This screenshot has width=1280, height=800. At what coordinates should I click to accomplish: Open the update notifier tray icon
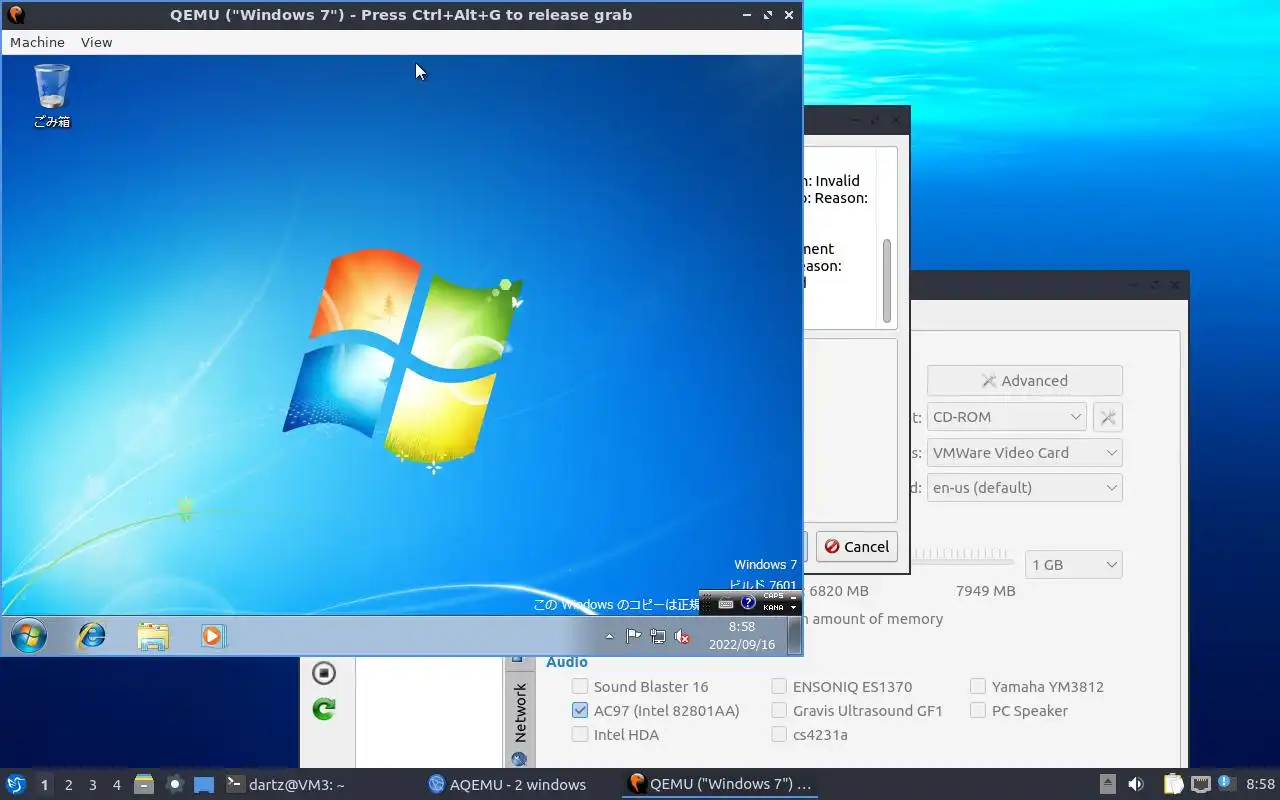[x=1226, y=784]
